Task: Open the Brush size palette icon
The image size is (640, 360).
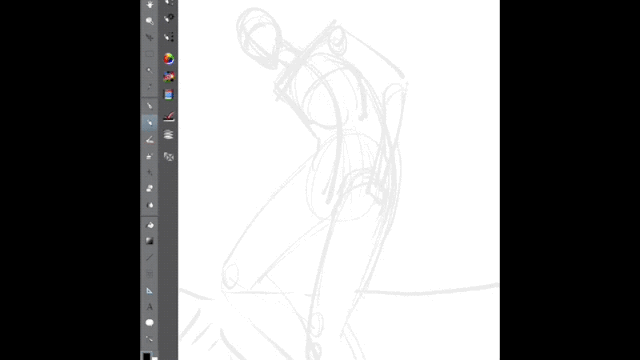Action: [x=169, y=37]
